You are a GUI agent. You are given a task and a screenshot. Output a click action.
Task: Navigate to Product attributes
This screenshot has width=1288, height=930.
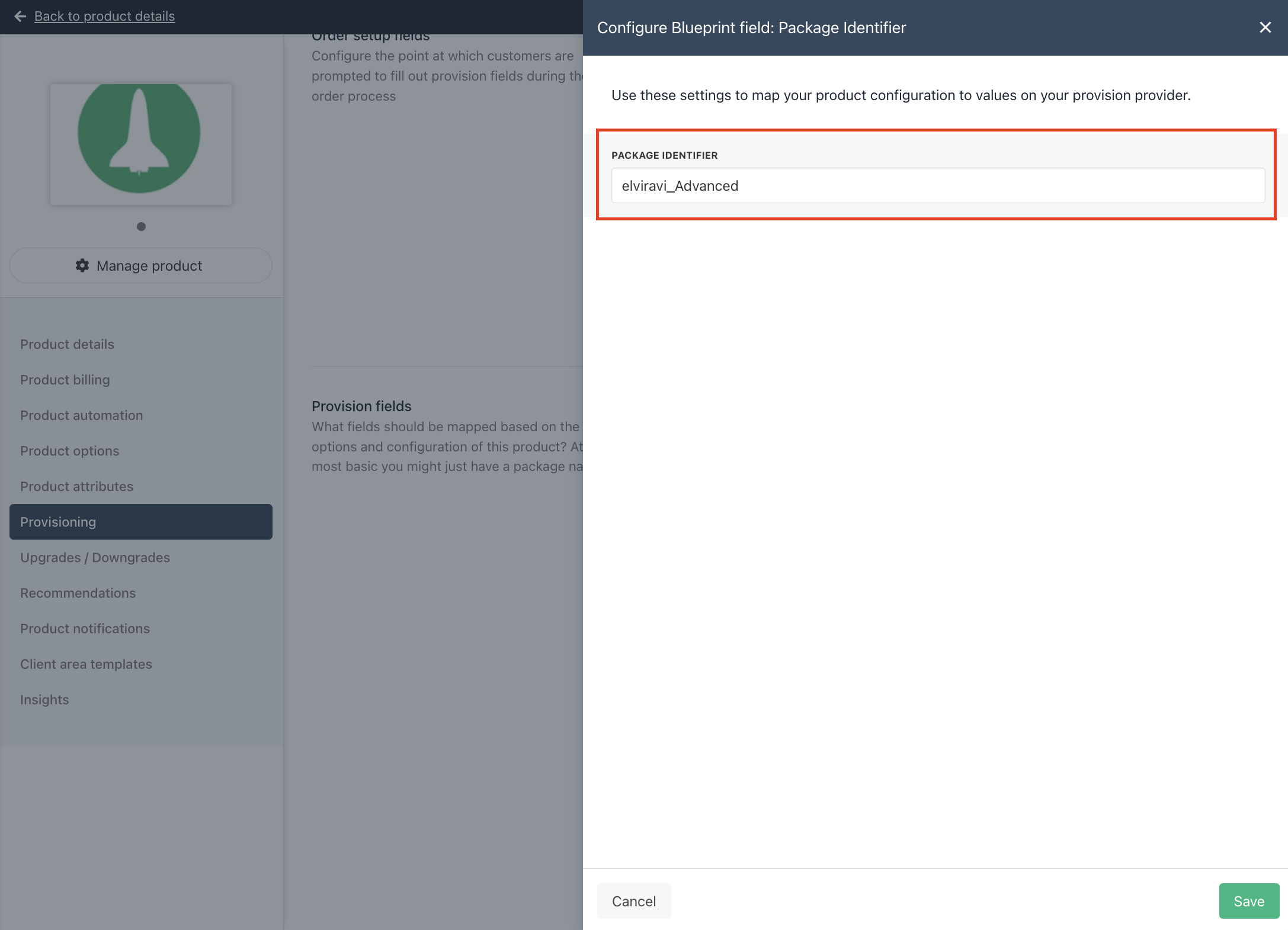click(x=77, y=486)
